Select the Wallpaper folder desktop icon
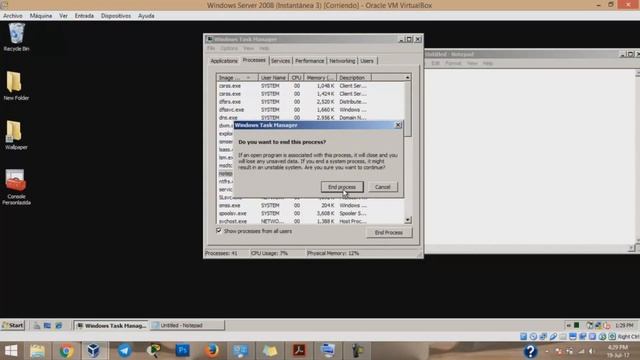 [16, 135]
